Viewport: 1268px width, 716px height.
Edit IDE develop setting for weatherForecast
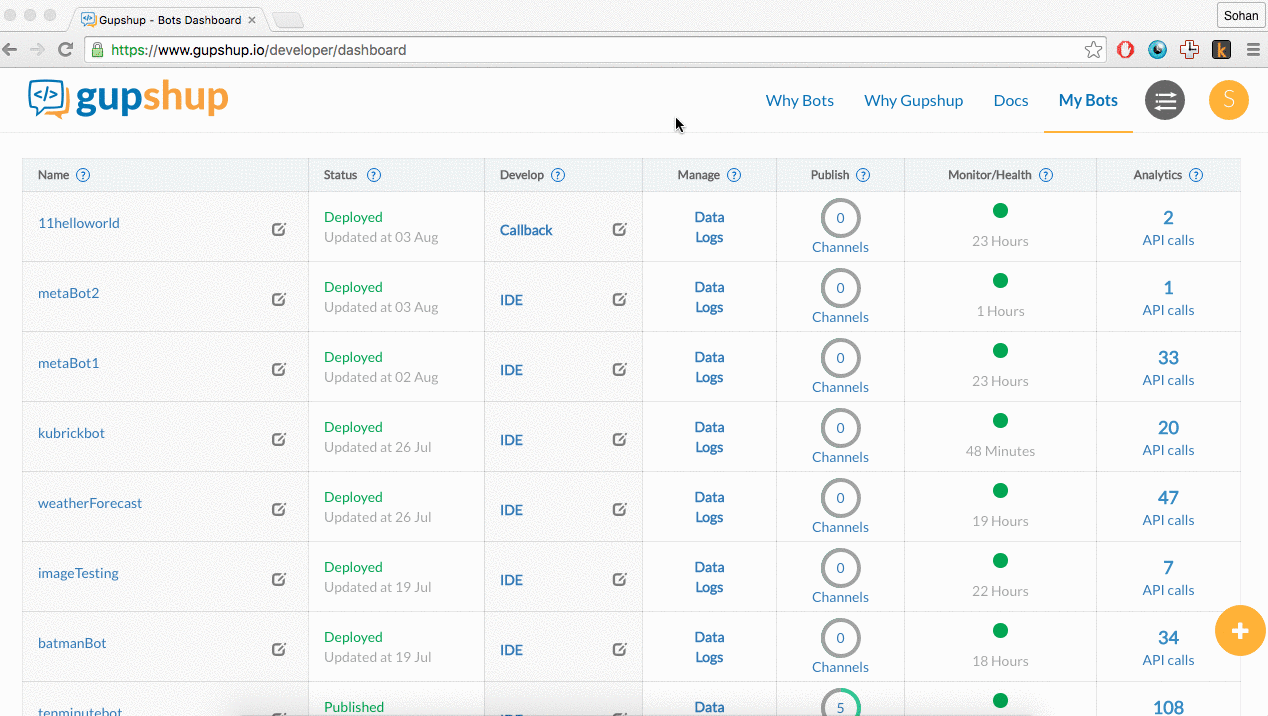click(620, 509)
